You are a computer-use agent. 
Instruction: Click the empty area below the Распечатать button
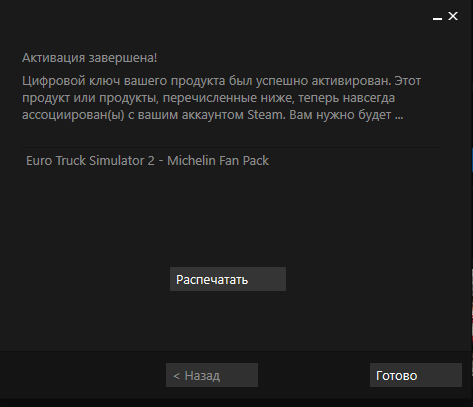(228, 320)
